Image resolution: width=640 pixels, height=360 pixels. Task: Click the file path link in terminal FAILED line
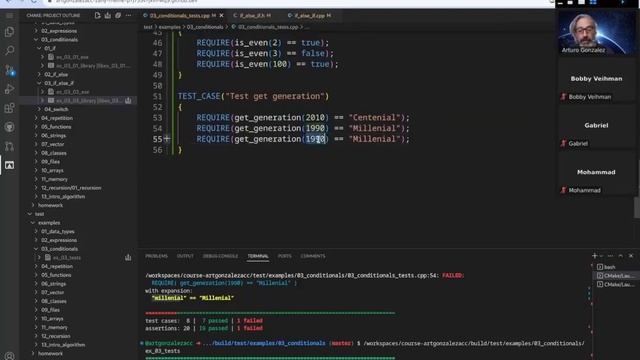pos(291,276)
